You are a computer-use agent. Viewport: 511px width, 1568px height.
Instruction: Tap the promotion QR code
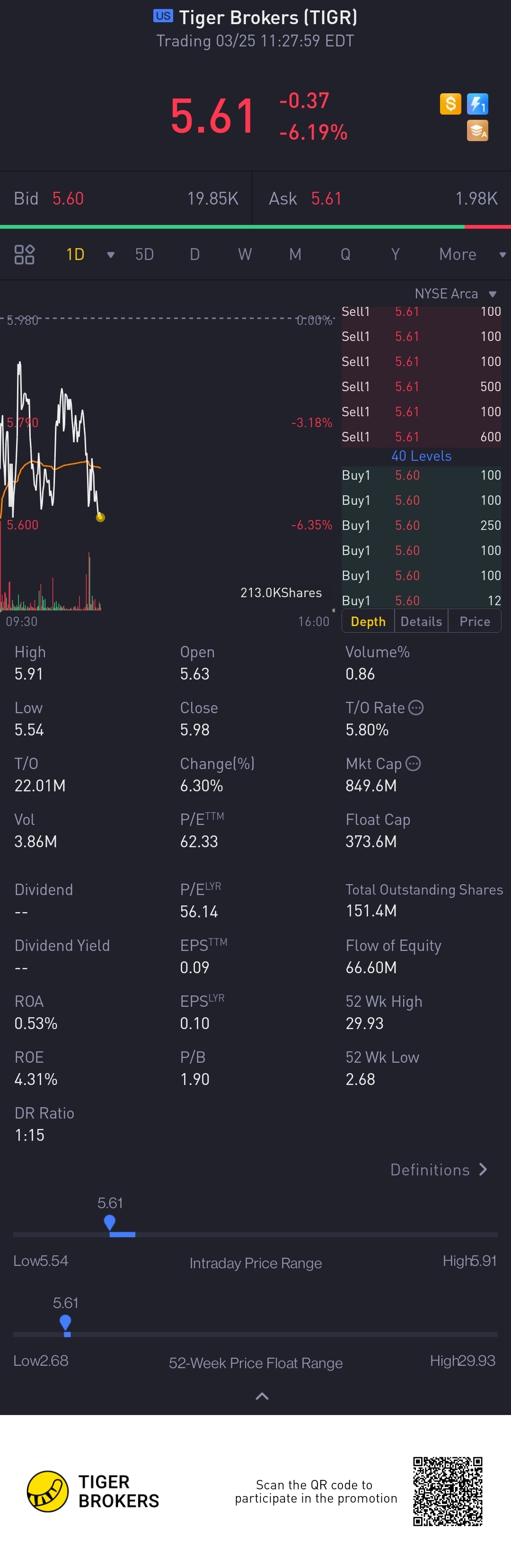click(x=448, y=1491)
